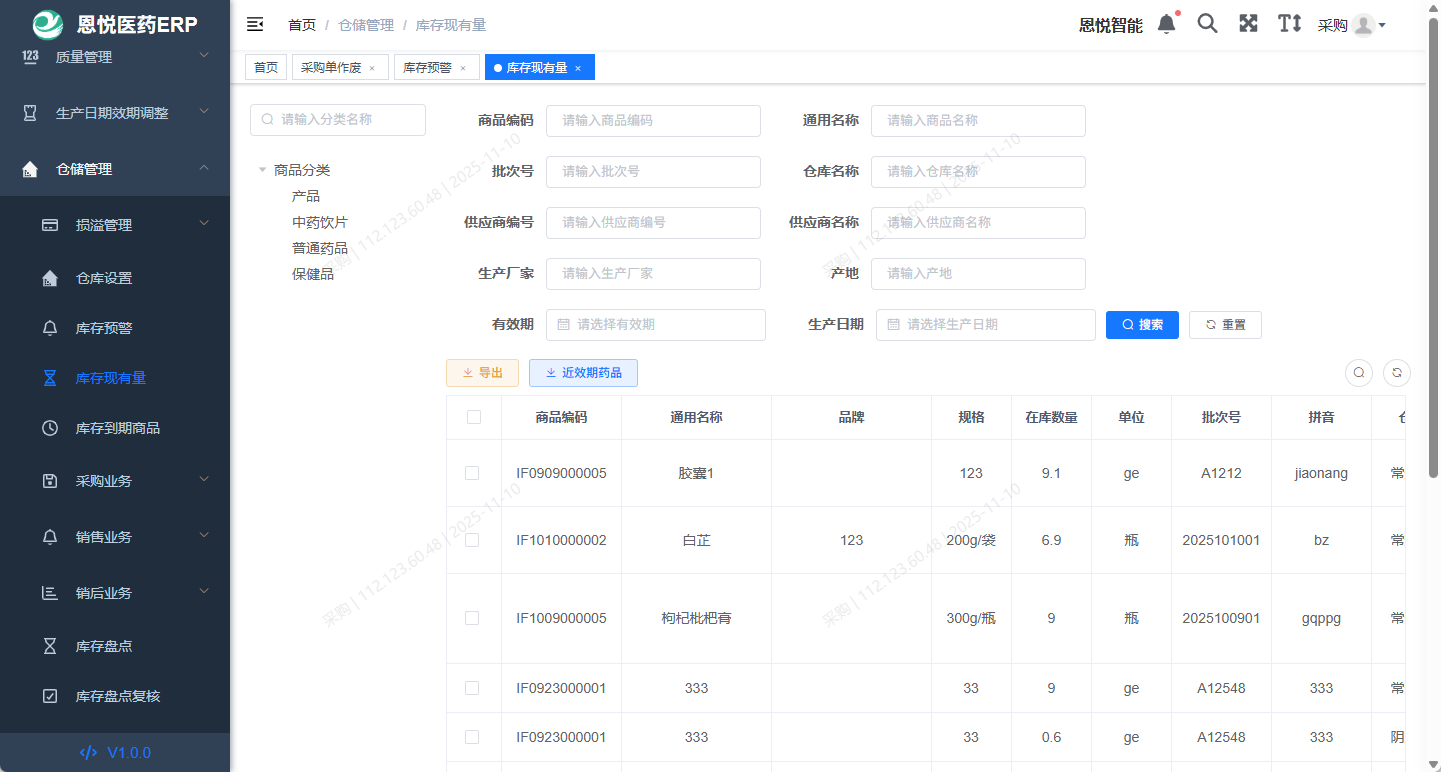Click the table search toggle icon
This screenshot has width=1441, height=772.
[x=1358, y=372]
